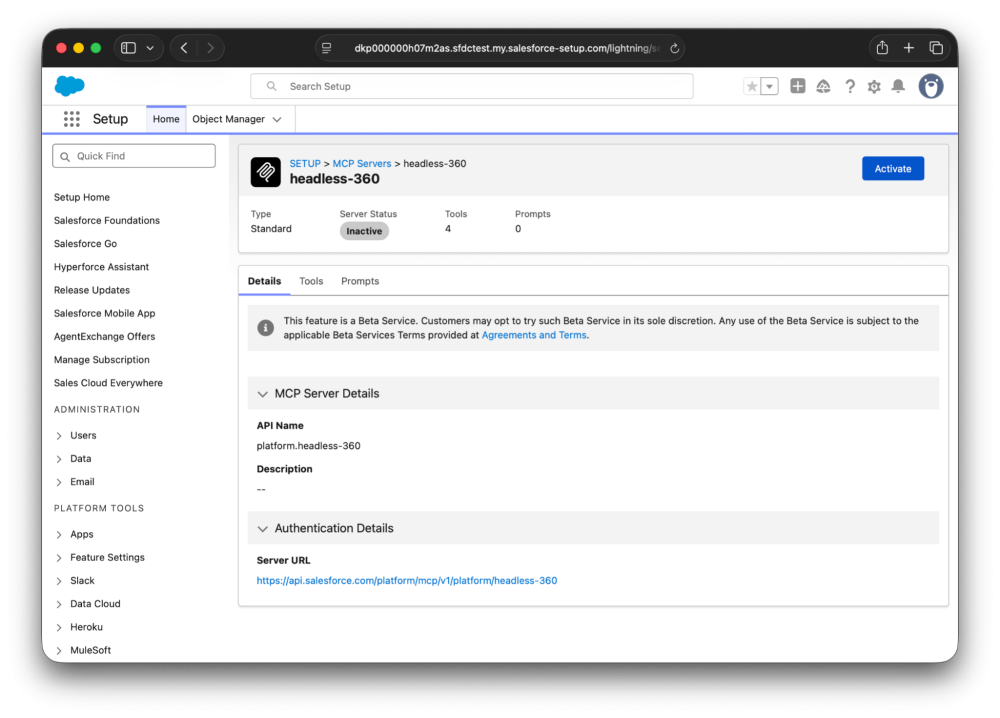Open Manage Subscription in sidebar
Viewport: 1000px width, 718px height.
(x=101, y=360)
